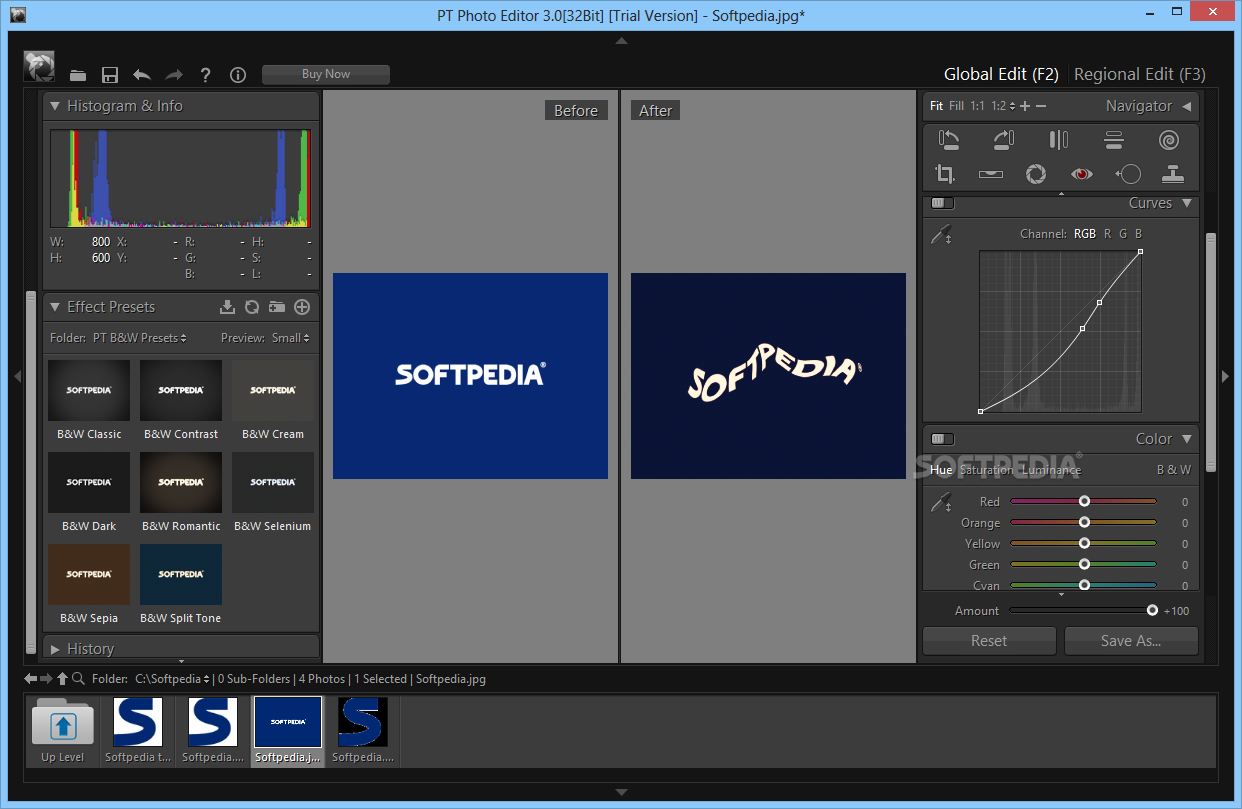
Task: Select the circle spot removal tool
Action: click(x=1128, y=174)
